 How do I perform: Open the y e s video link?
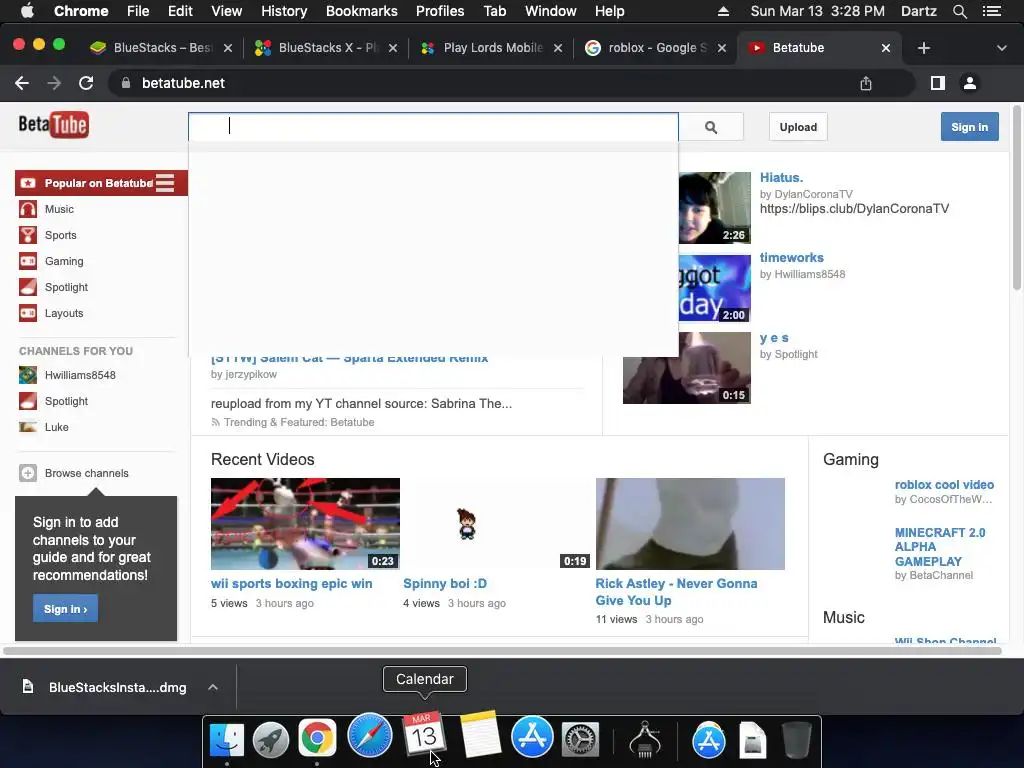(774, 338)
